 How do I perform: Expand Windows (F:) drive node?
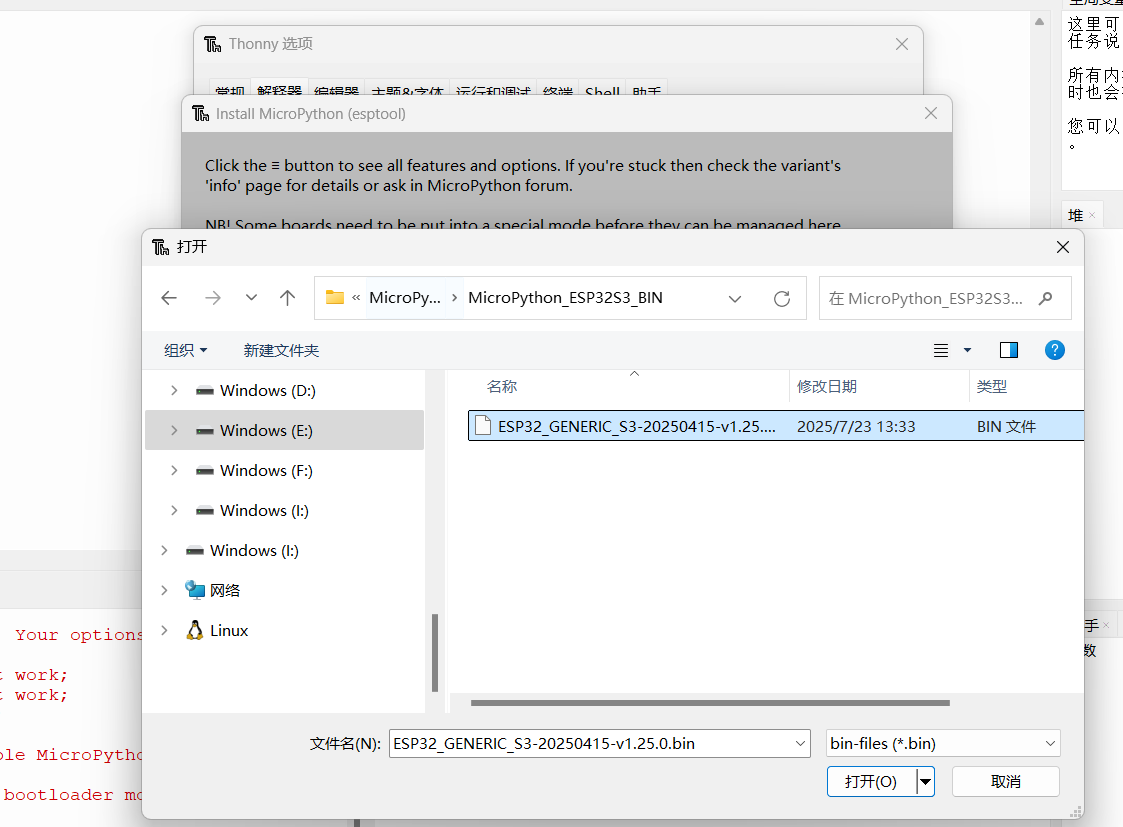(x=174, y=470)
